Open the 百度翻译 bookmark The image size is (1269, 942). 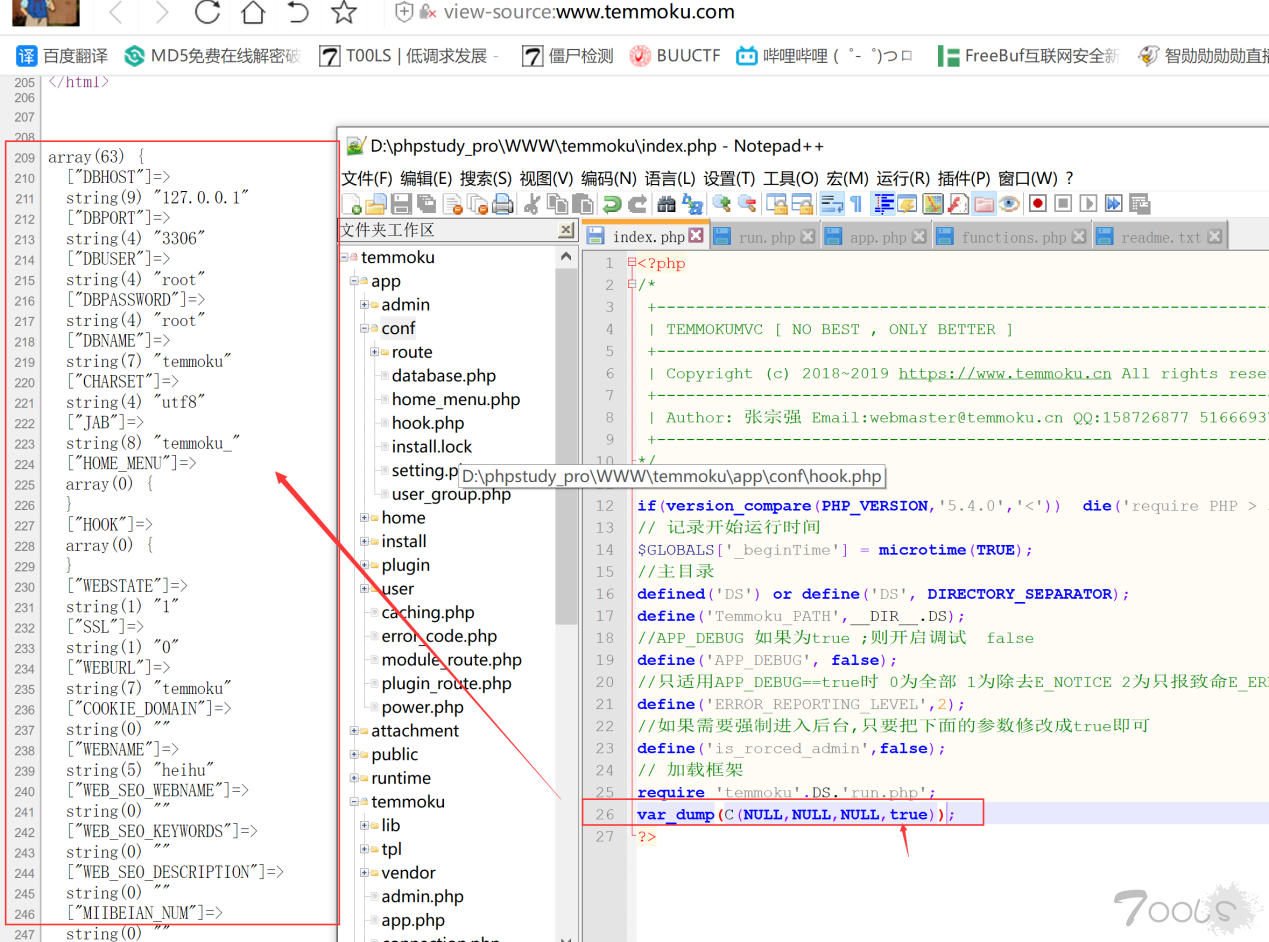pos(61,56)
